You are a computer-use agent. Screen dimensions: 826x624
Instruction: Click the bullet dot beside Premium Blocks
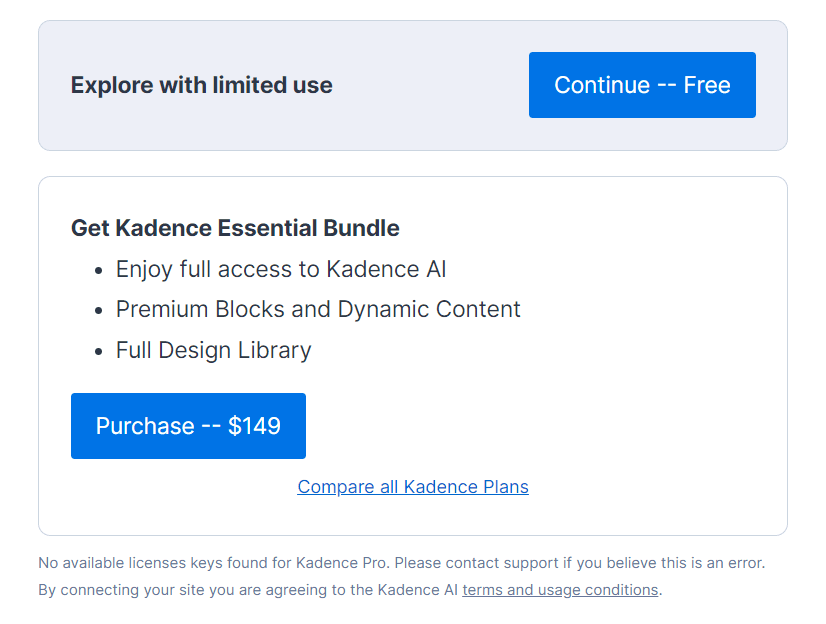point(98,309)
